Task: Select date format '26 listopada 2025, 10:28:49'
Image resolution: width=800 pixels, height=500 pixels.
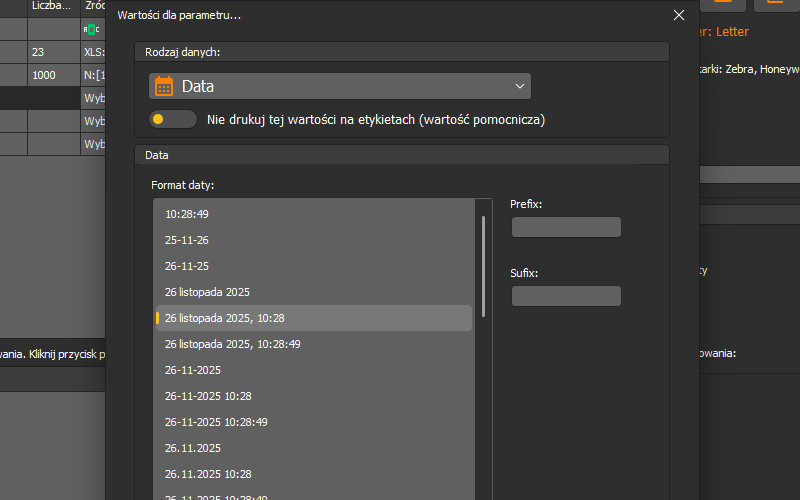Action: tap(314, 344)
